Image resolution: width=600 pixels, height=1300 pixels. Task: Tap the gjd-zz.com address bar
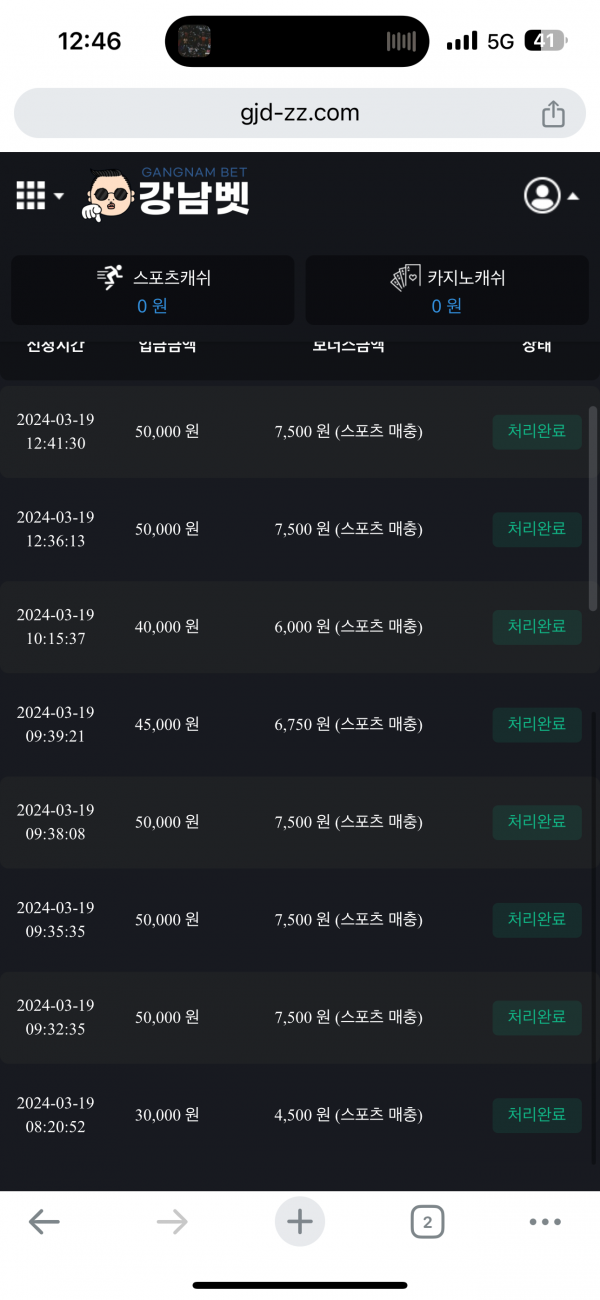pyautogui.click(x=299, y=113)
